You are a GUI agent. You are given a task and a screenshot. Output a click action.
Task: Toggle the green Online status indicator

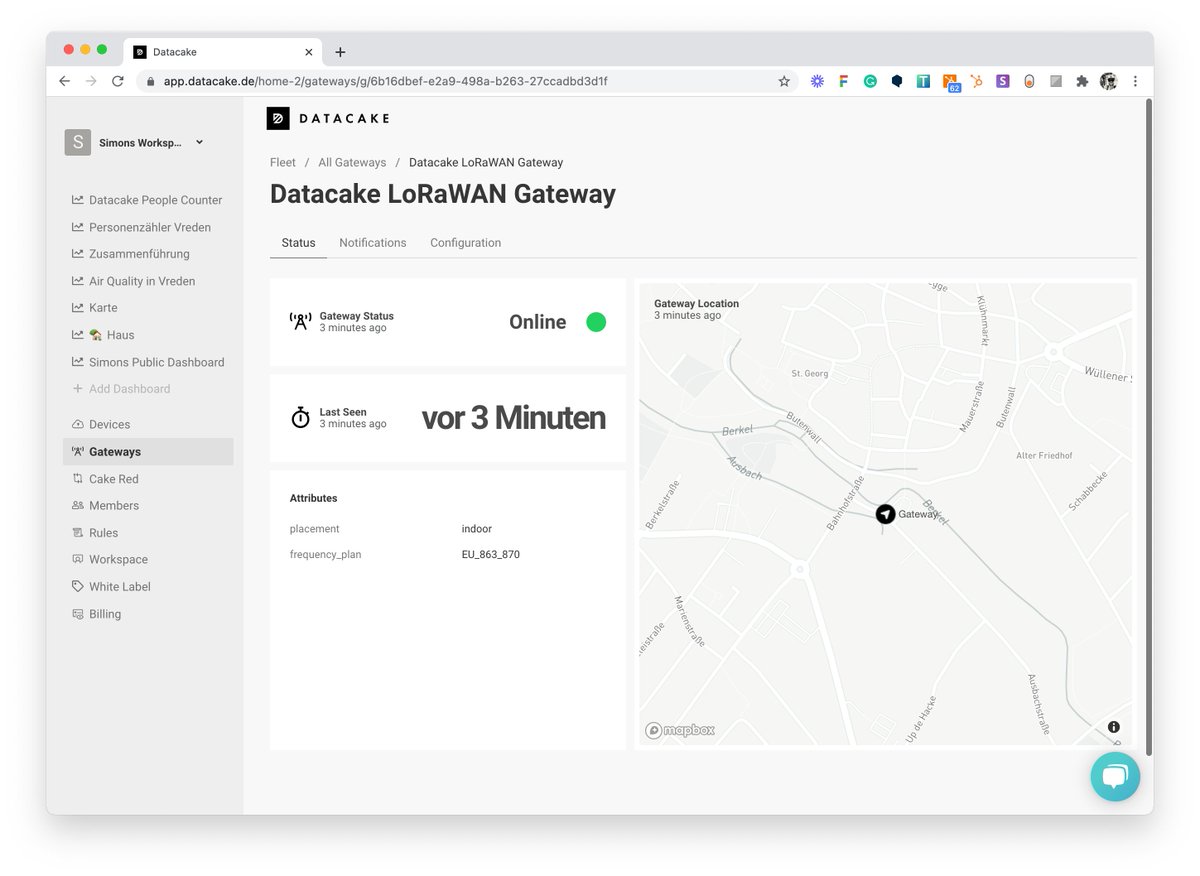(x=596, y=322)
